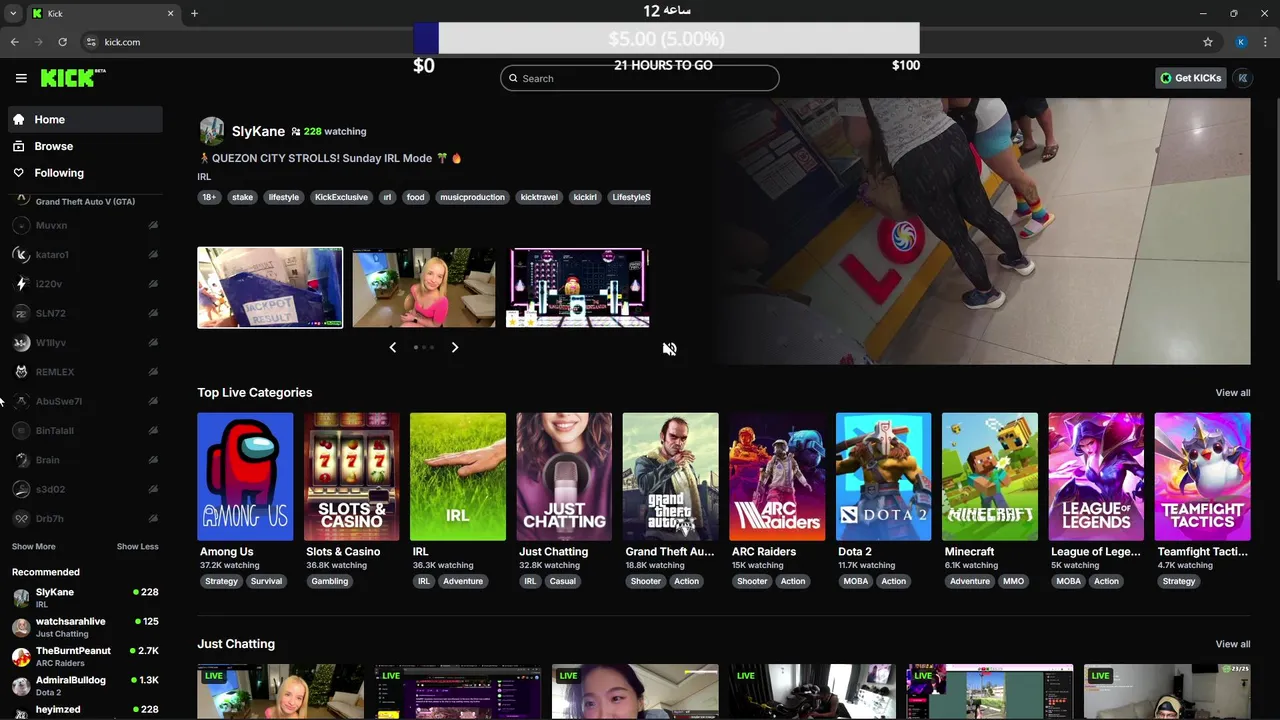
Task: Open site information icon left of kick.com
Action: pyautogui.click(x=91, y=42)
